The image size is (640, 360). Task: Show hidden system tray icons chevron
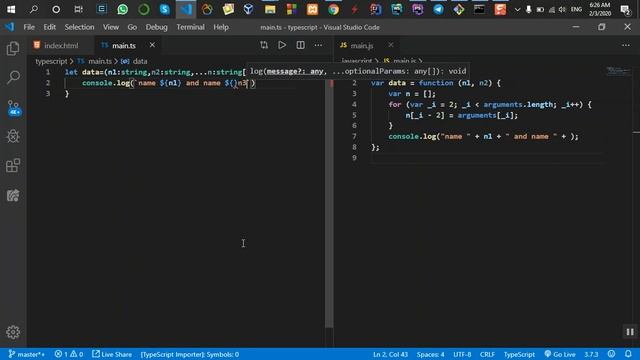(x=517, y=9)
